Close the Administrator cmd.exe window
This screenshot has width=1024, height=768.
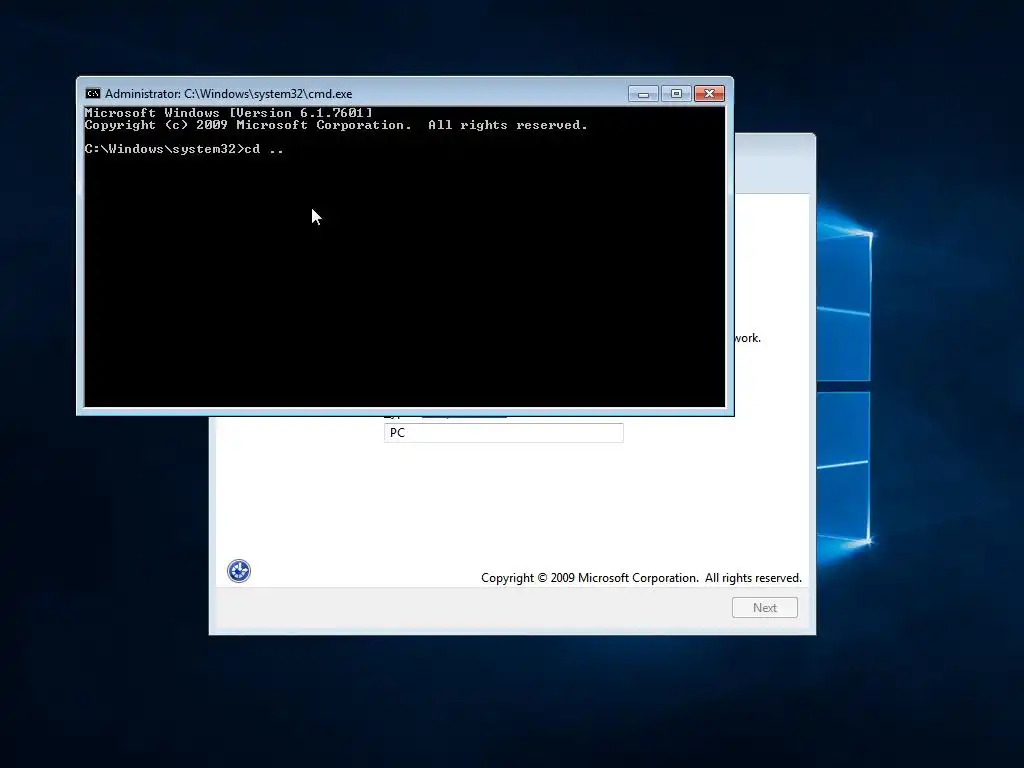click(x=709, y=94)
